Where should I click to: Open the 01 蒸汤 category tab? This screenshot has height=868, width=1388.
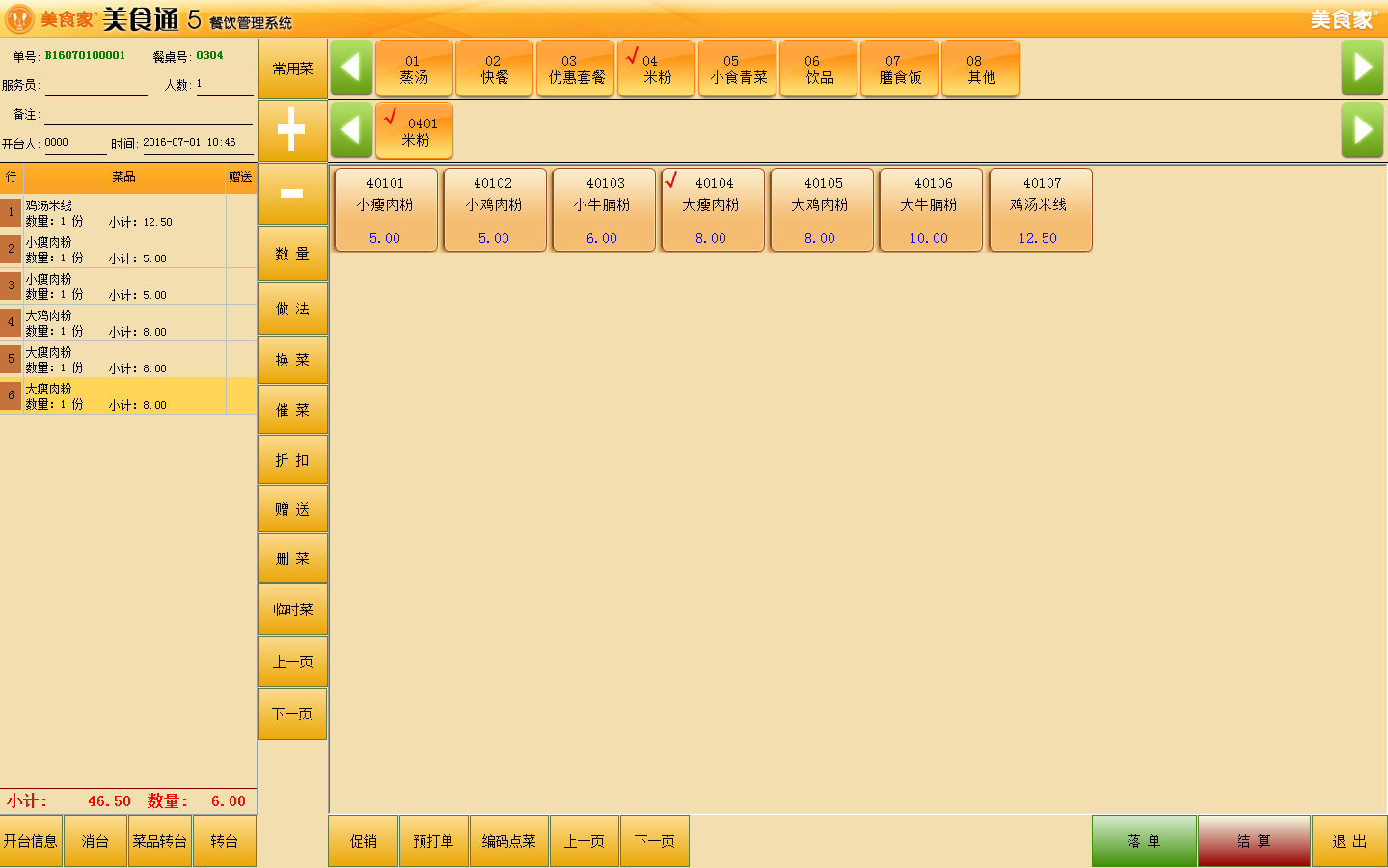pos(414,69)
